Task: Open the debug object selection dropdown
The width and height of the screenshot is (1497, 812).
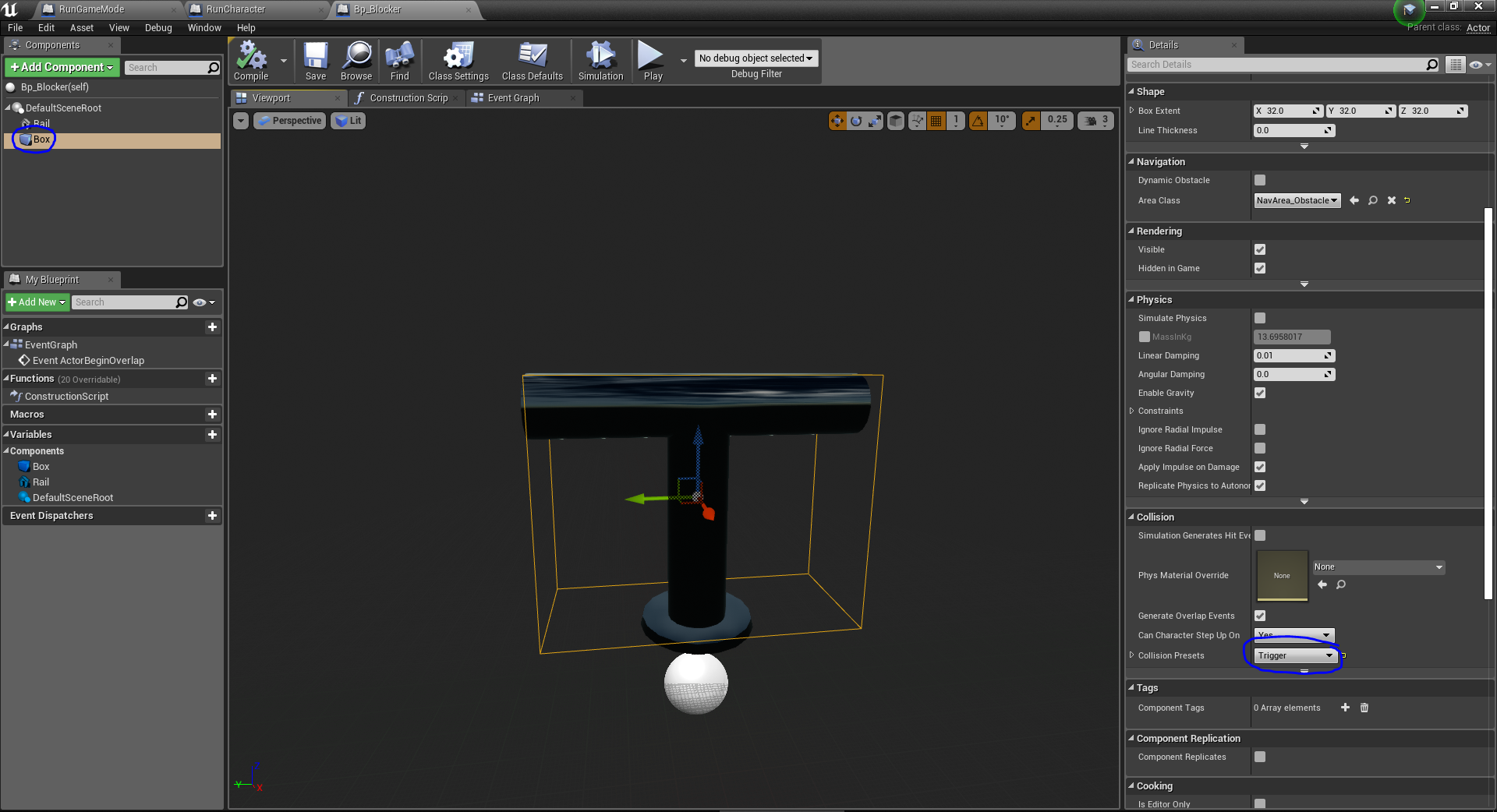Action: click(x=756, y=58)
